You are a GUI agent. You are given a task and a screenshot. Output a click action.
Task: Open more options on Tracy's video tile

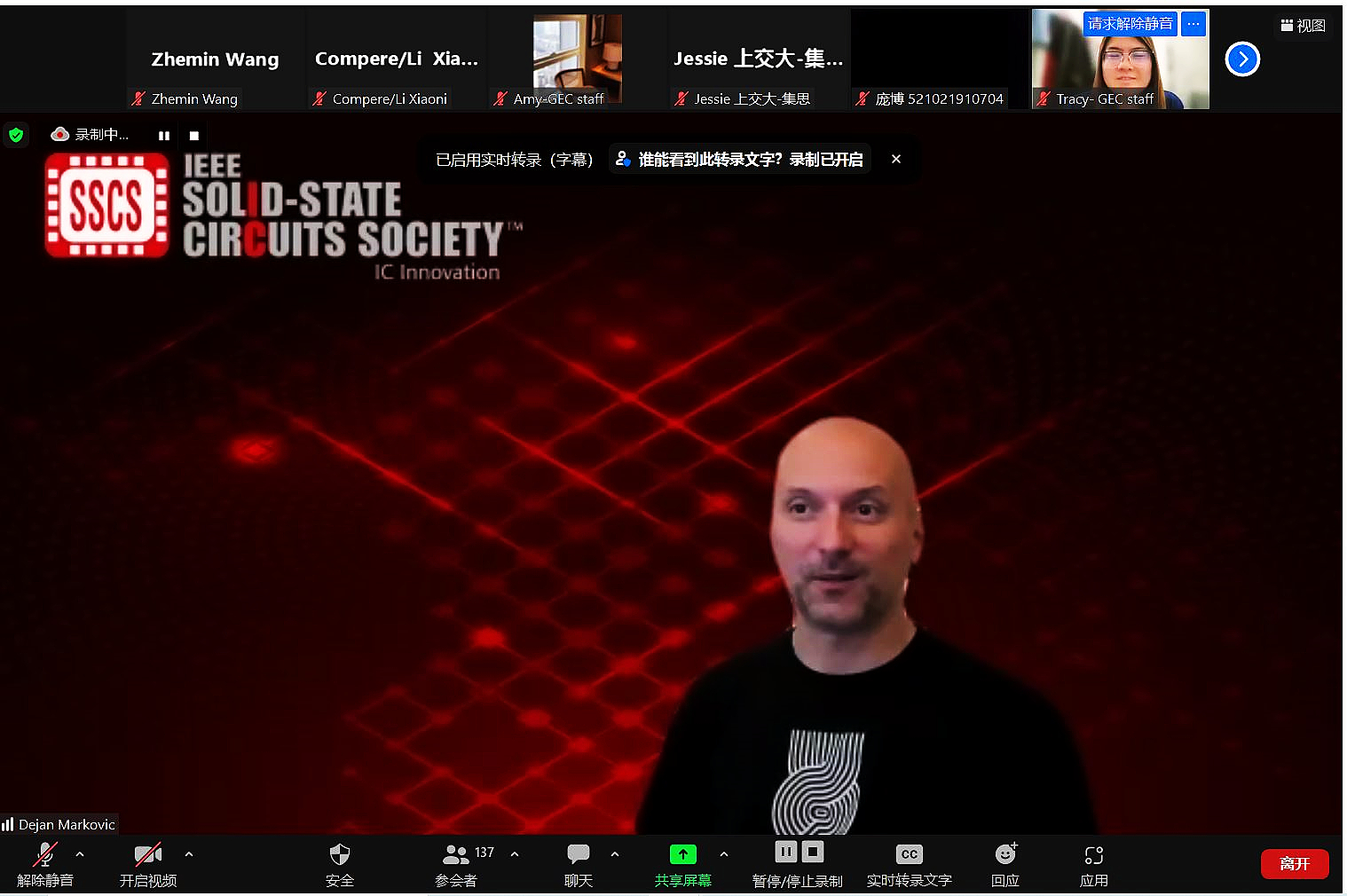pyautogui.click(x=1193, y=24)
